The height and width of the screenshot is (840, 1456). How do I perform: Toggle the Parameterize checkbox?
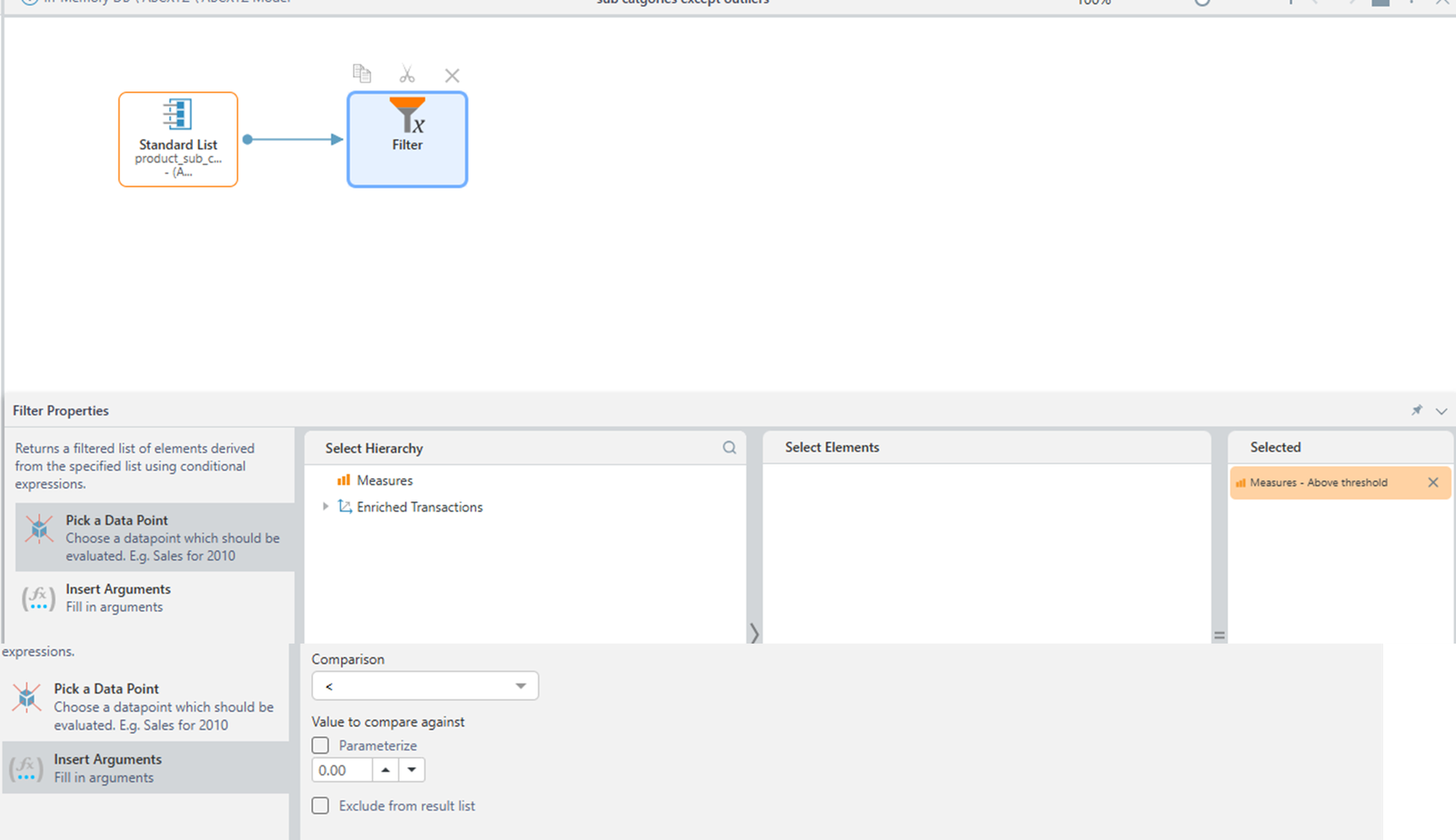(320, 745)
